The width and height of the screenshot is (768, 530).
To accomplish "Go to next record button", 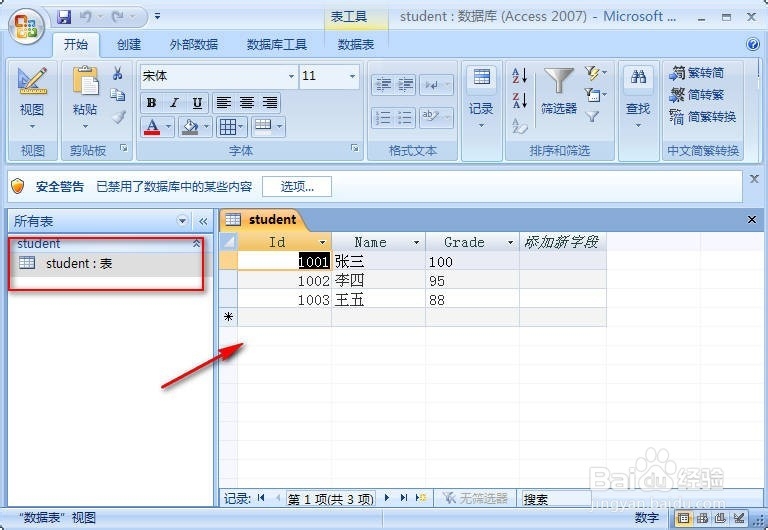I will pos(387,498).
